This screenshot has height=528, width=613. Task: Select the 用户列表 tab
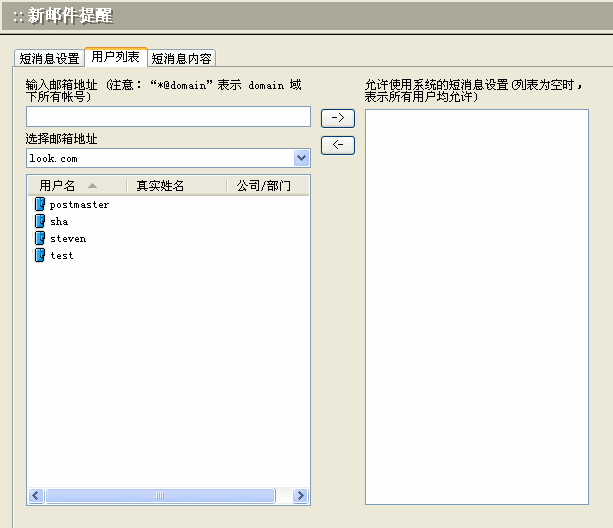coord(115,57)
